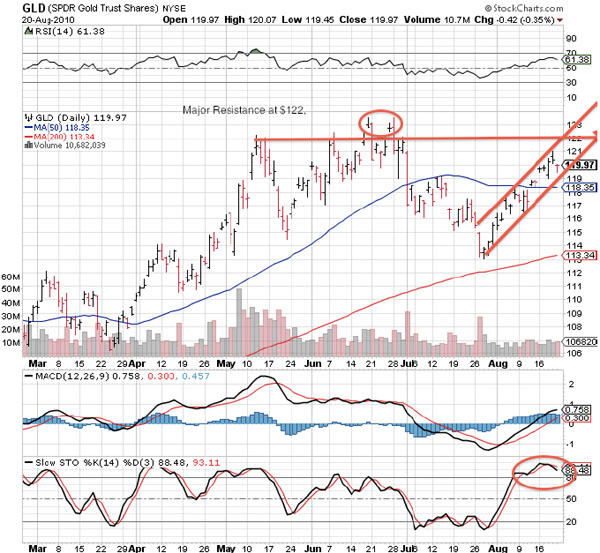
Task: Click the 30M label on the volume axis
Action: coord(11,316)
